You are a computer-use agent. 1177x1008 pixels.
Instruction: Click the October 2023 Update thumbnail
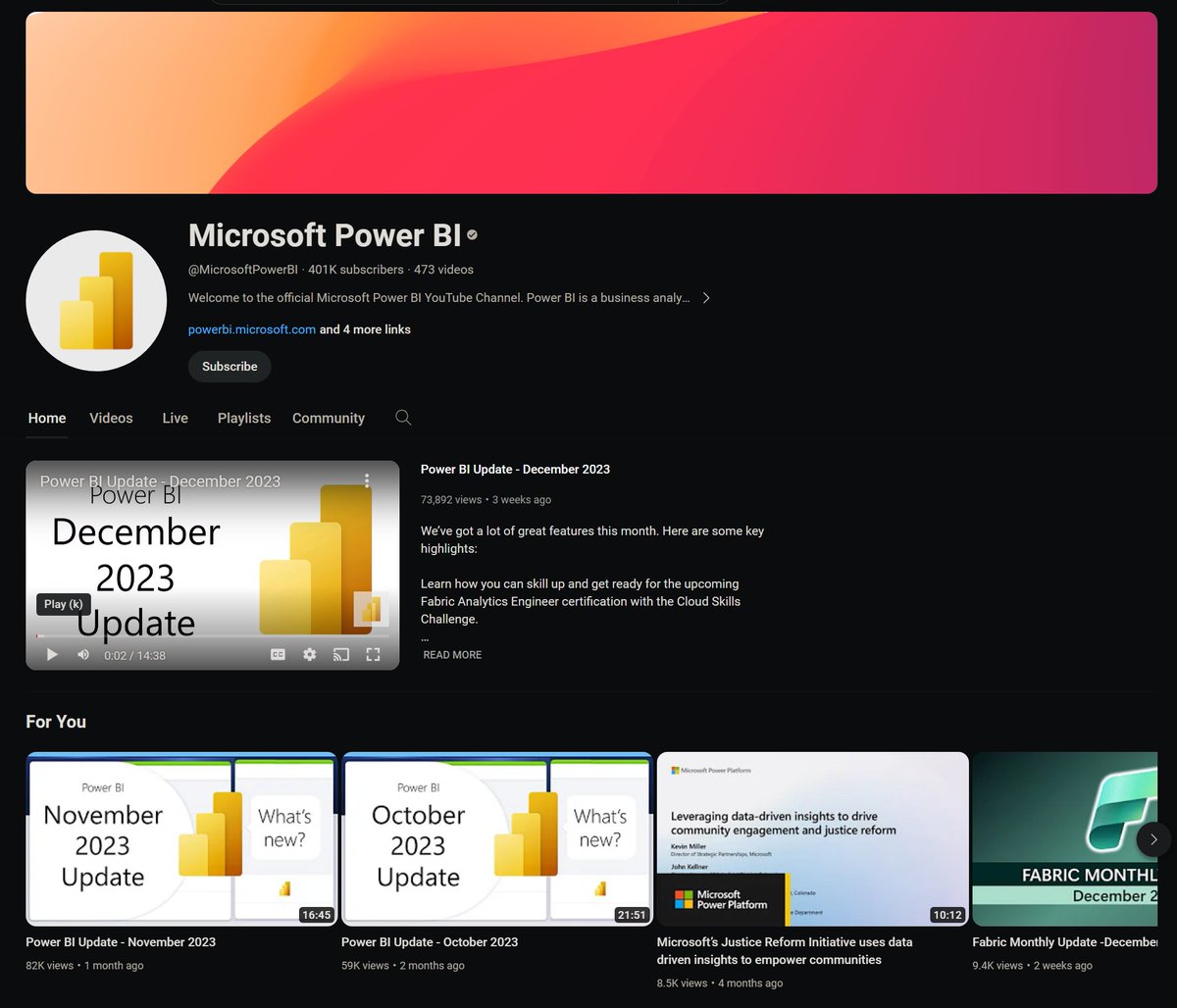point(496,839)
